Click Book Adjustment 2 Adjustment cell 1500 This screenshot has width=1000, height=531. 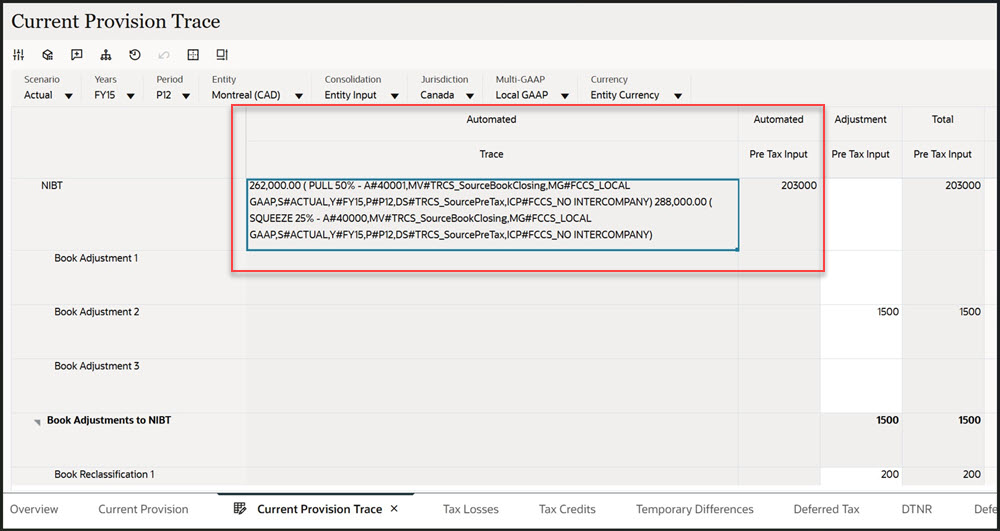click(861, 331)
